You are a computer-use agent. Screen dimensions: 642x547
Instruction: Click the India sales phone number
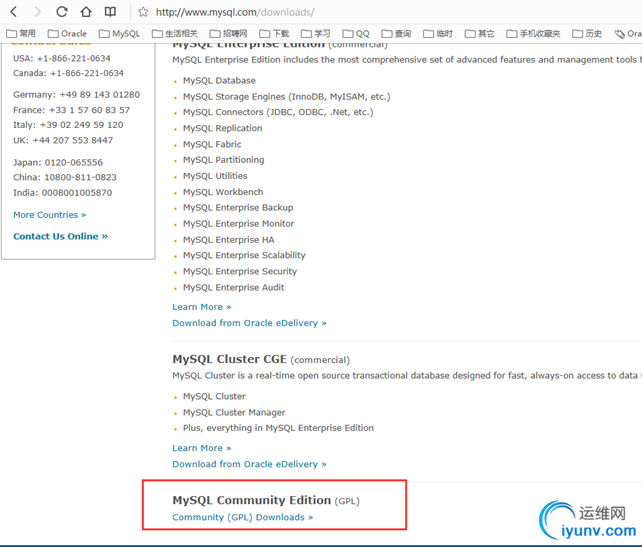pos(77,193)
